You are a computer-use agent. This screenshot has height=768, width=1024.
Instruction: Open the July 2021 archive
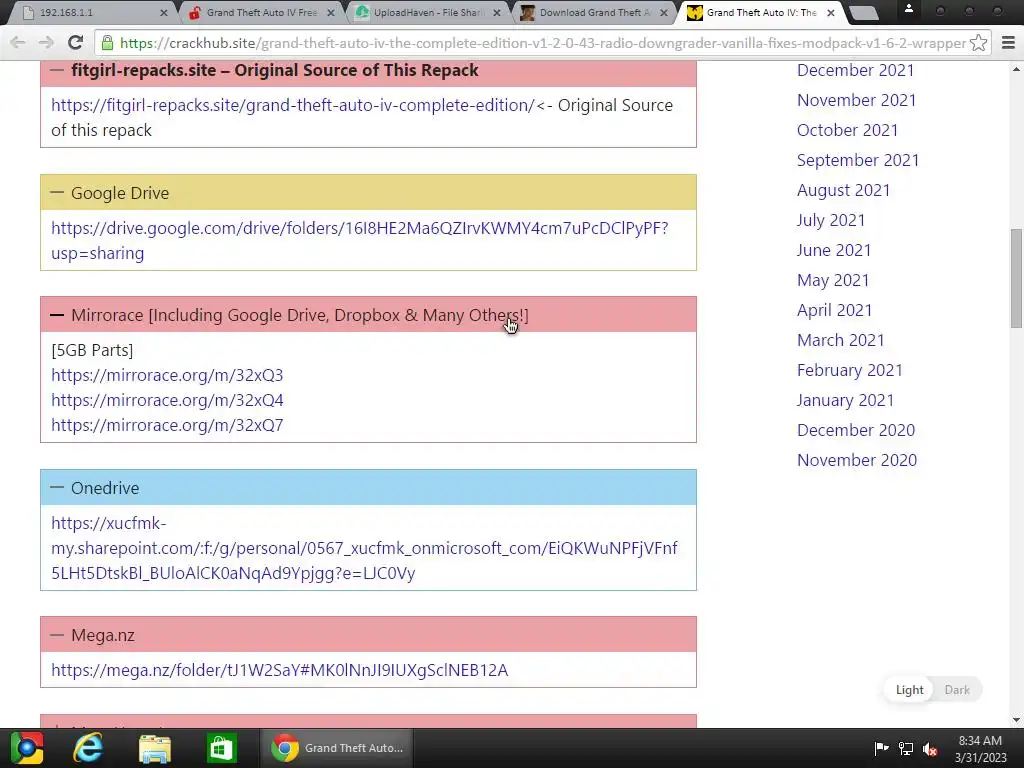[831, 220]
